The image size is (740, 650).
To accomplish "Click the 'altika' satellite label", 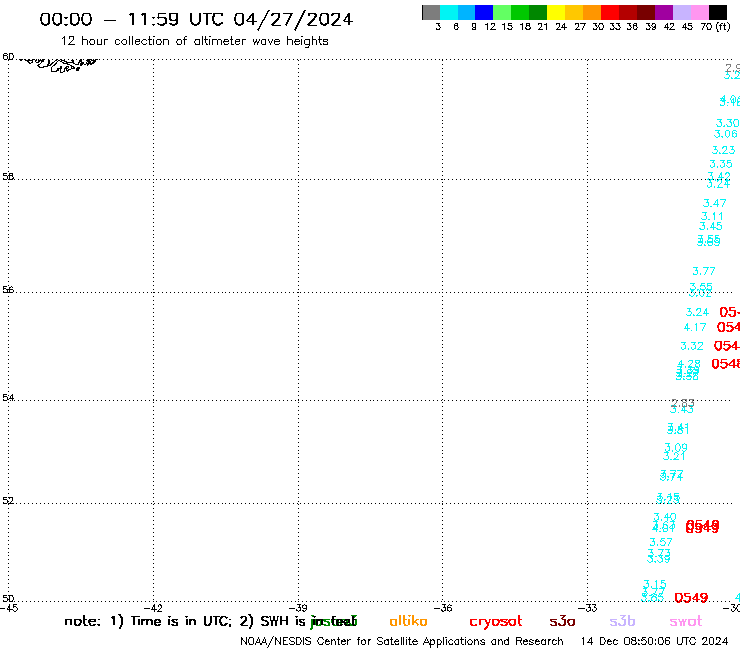I will tap(408, 621).
